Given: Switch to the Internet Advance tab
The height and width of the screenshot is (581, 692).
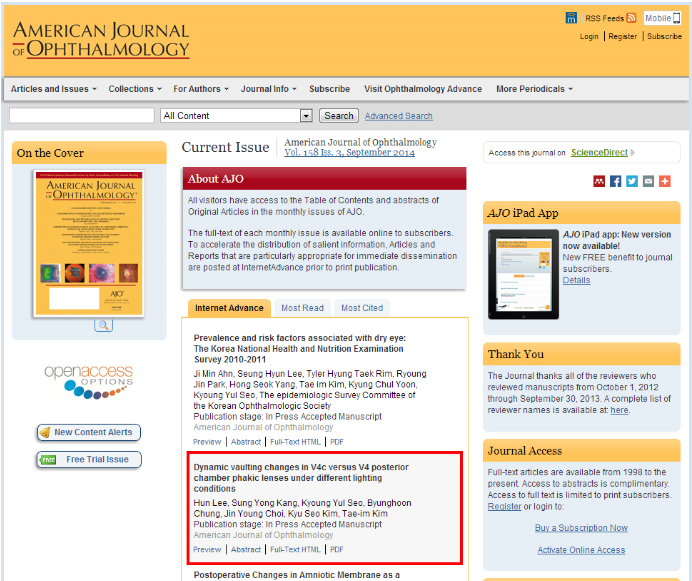Looking at the screenshot, I should point(229,308).
